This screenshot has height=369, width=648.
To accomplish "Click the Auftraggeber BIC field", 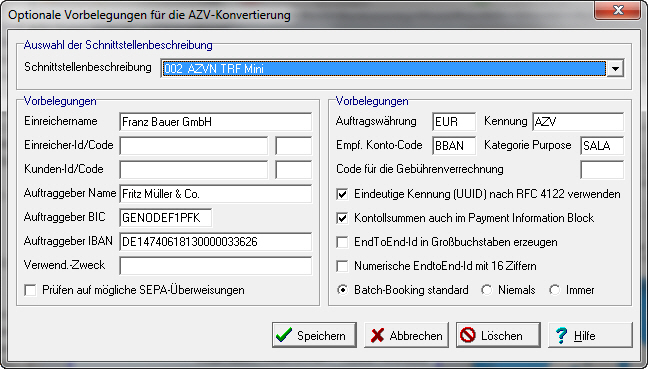I will pos(166,218).
